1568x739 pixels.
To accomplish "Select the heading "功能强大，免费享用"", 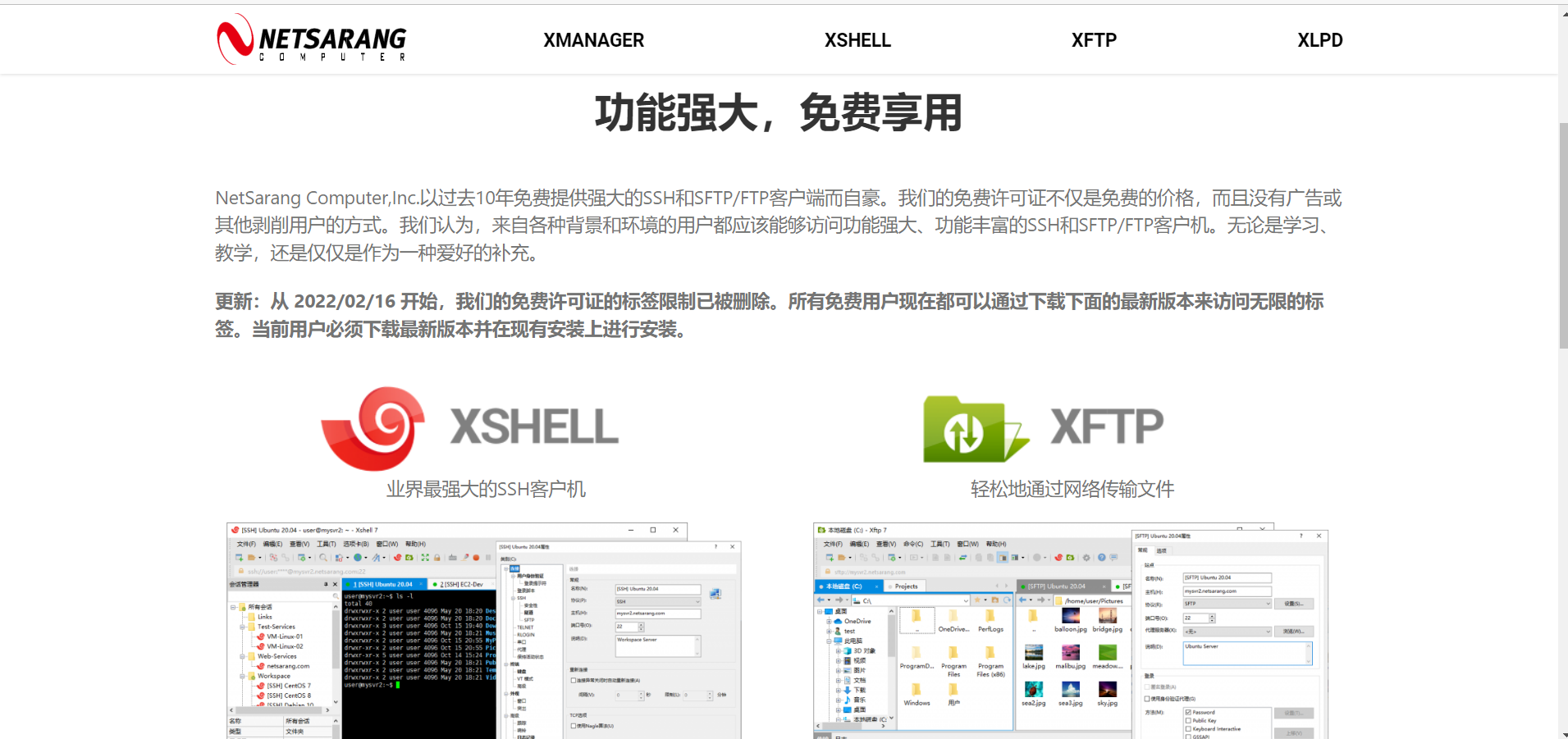I will pyautogui.click(x=778, y=113).
